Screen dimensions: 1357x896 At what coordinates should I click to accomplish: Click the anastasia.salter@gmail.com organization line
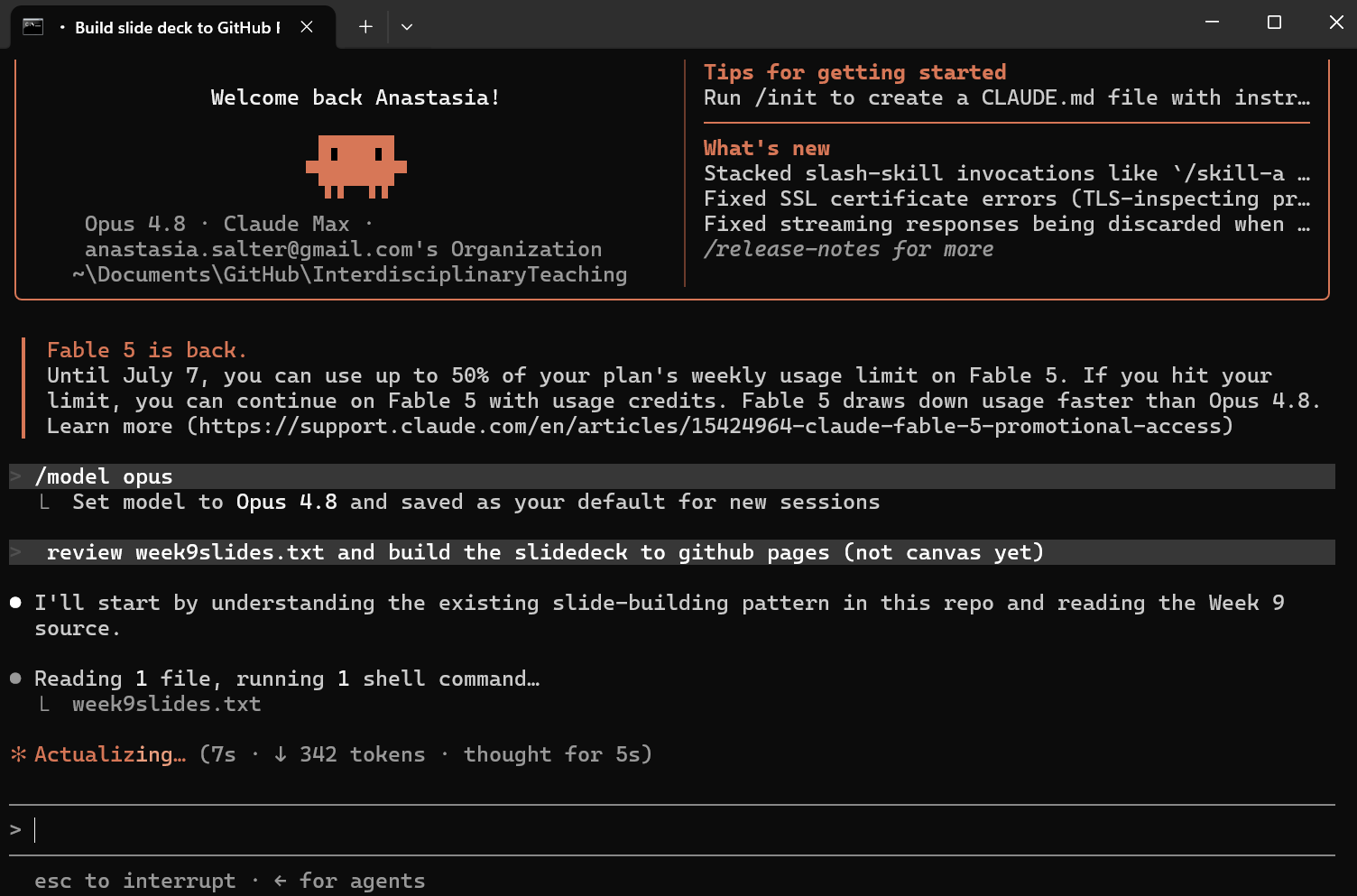[343, 249]
